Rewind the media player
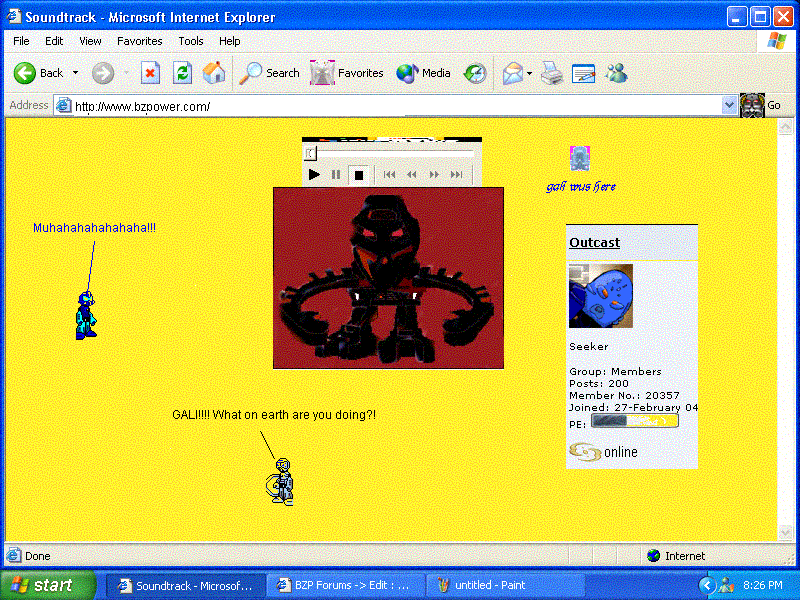 coord(412,175)
